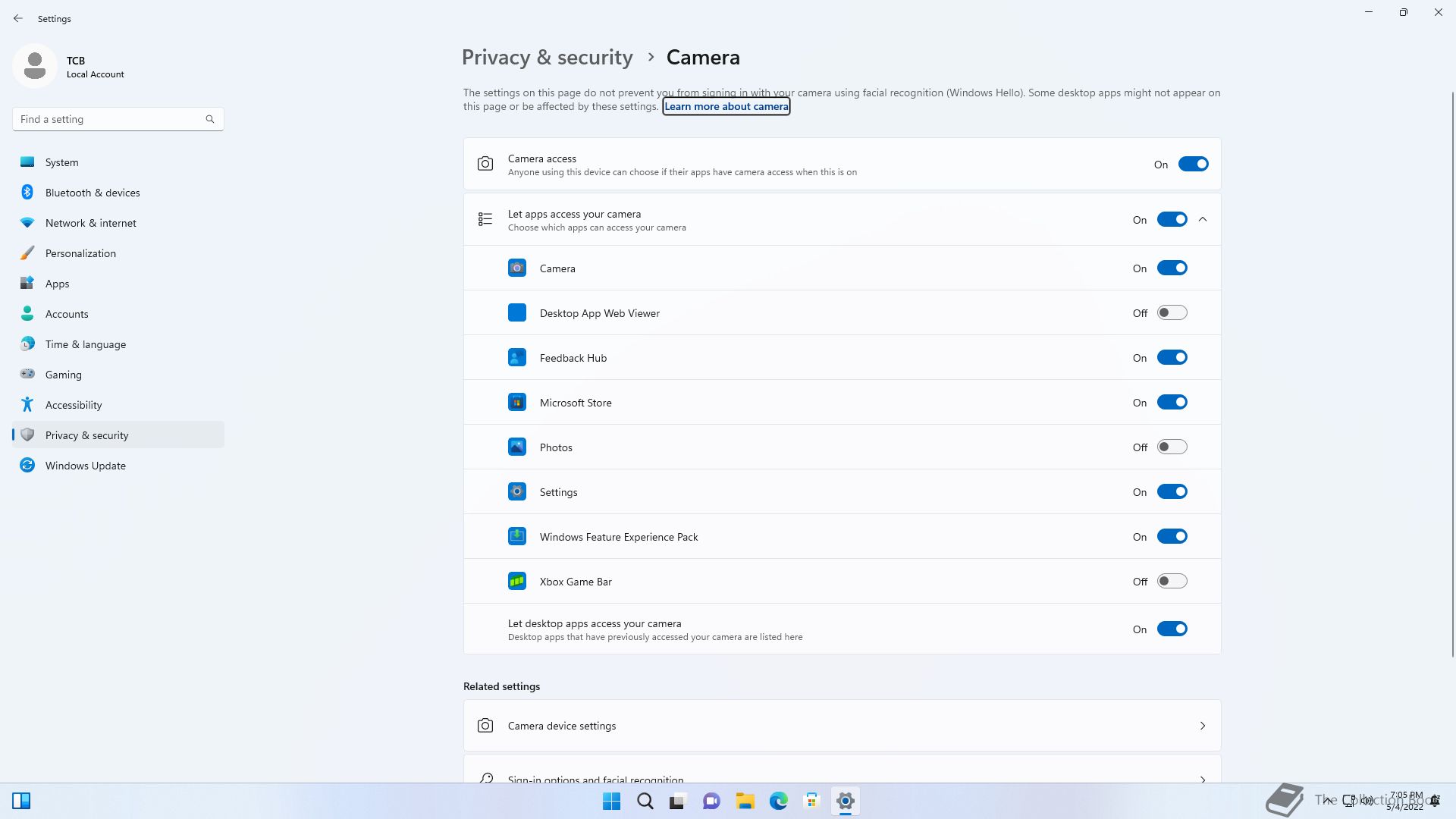Click Learn more about camera link
1456x819 pixels.
pyautogui.click(x=726, y=106)
